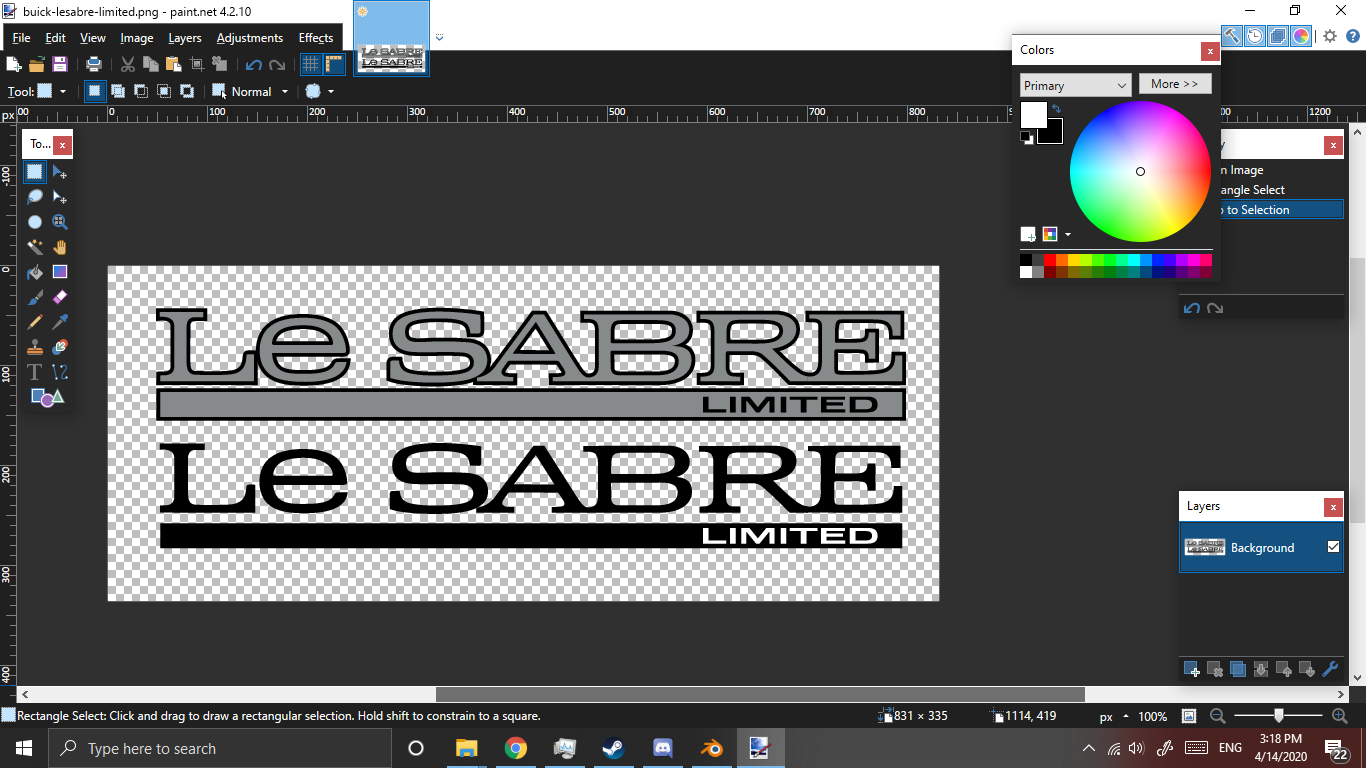Open the Adjustments menu
Viewport: 1366px width, 768px height.
point(250,38)
